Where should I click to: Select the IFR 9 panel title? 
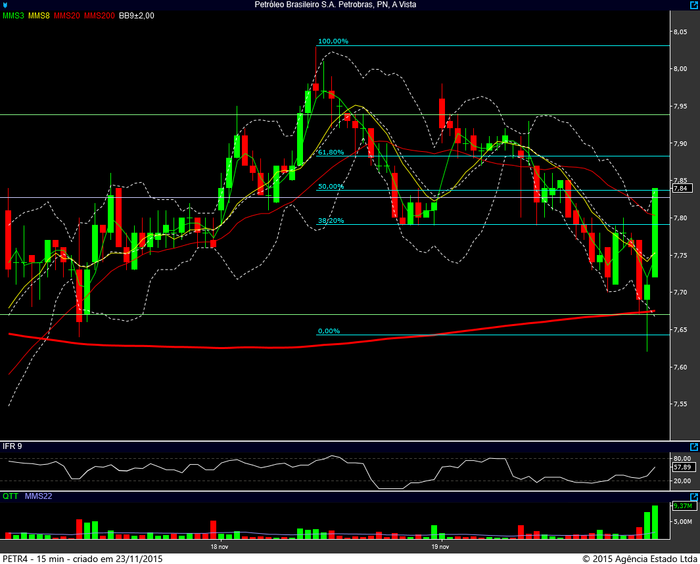point(12,445)
